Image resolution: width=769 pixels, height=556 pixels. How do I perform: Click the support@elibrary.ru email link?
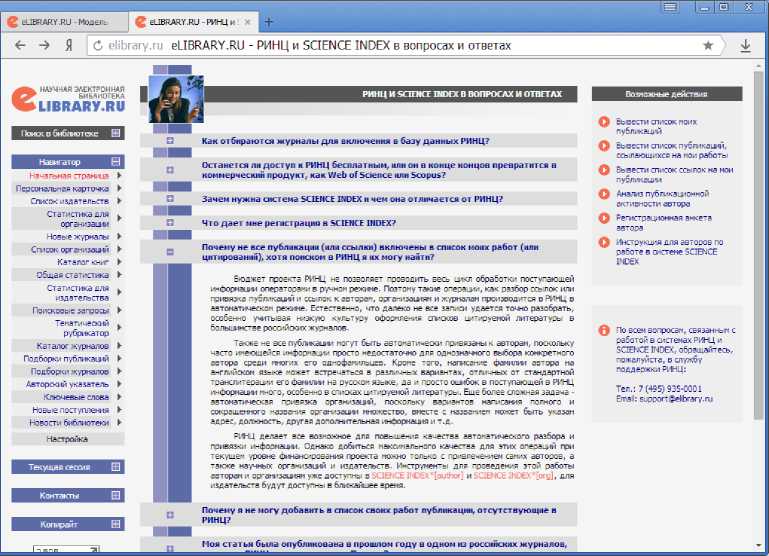(676, 399)
